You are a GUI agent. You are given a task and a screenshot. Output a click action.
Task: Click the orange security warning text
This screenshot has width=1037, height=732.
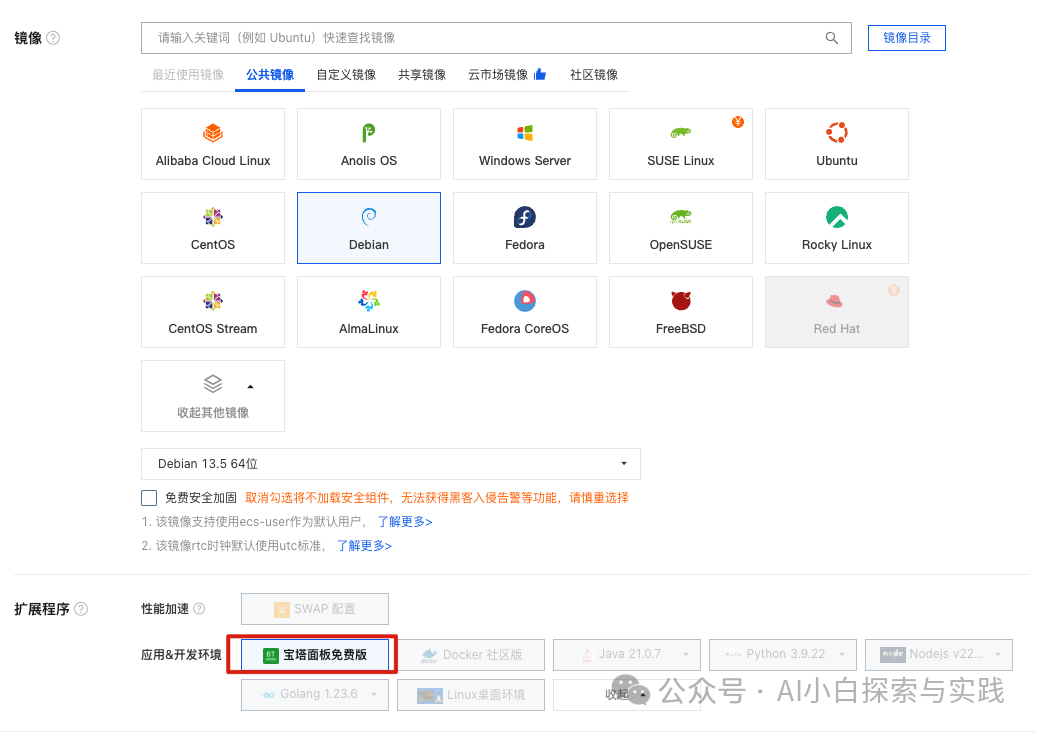[436, 498]
